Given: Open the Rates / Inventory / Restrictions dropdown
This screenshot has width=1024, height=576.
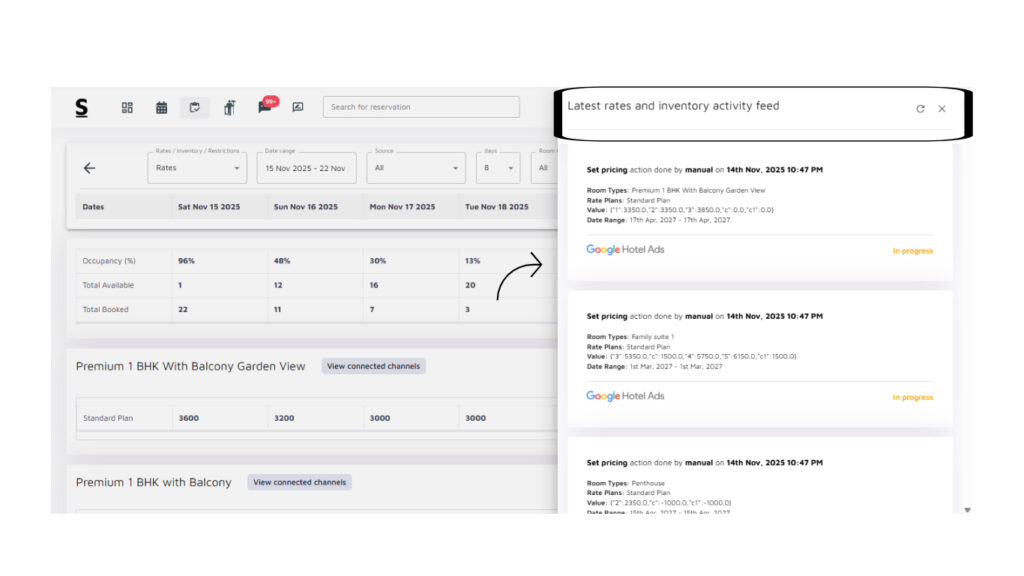Looking at the screenshot, I should coord(196,168).
